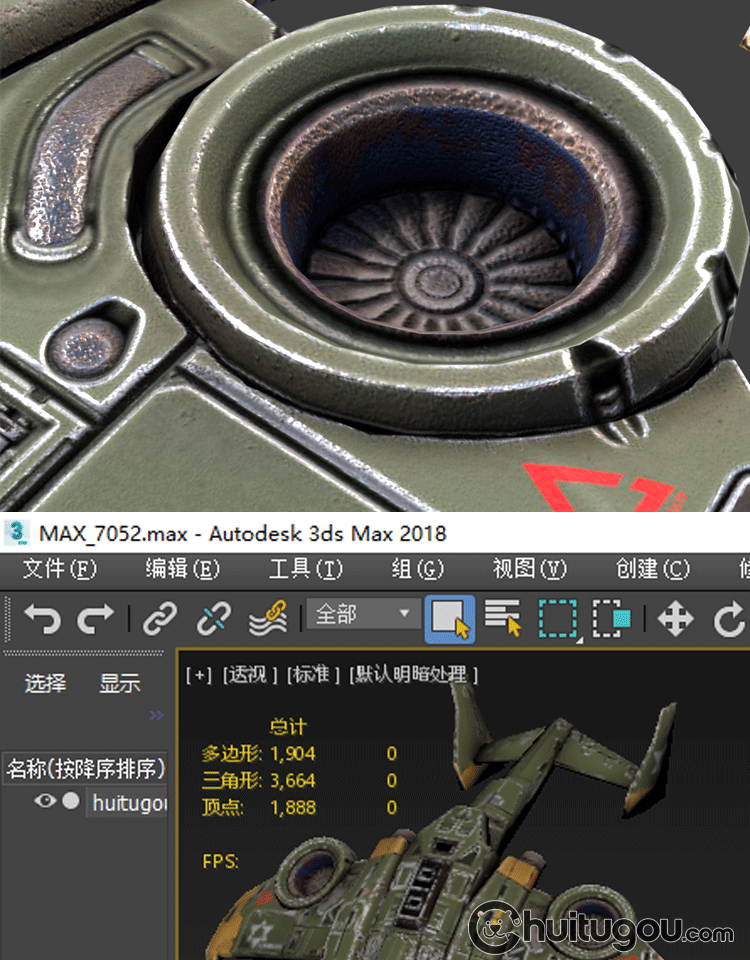Hide the huitugou object via its eye icon

click(45, 800)
